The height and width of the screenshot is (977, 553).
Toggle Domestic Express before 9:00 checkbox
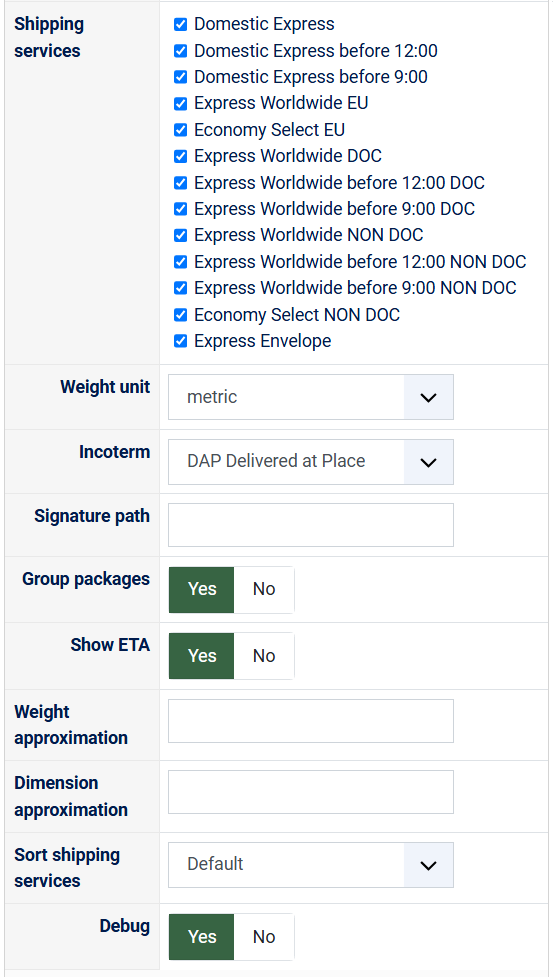(181, 77)
